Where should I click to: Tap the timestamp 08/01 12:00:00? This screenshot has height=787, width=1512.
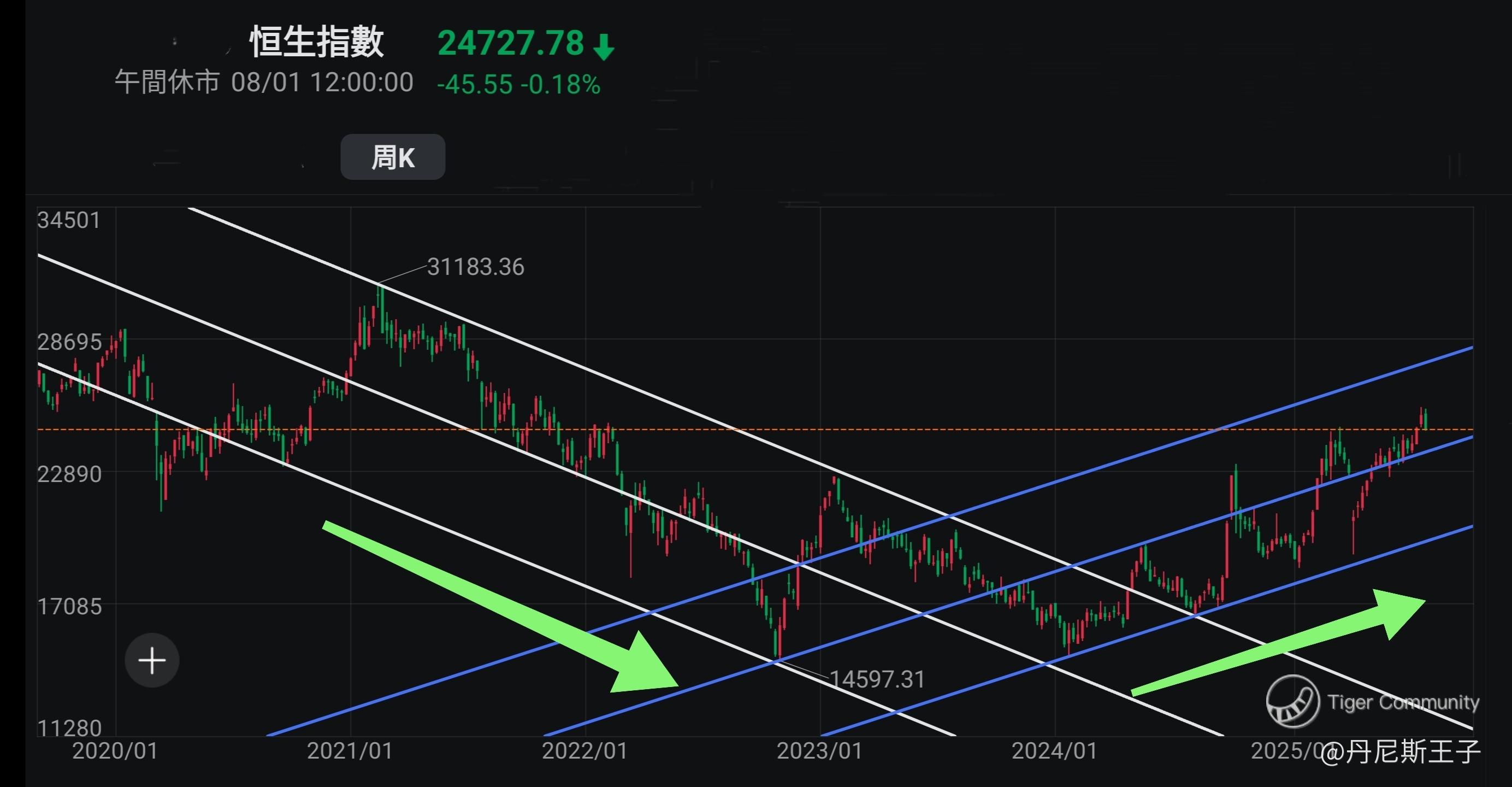[x=322, y=82]
